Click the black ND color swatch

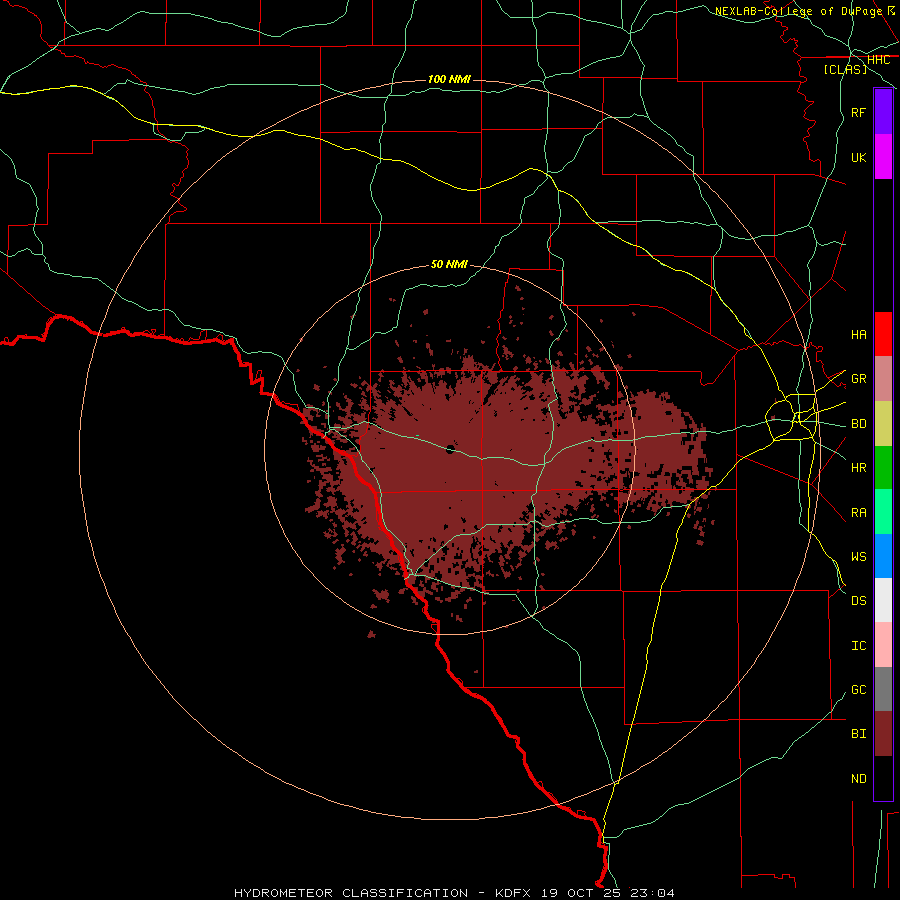[x=883, y=778]
